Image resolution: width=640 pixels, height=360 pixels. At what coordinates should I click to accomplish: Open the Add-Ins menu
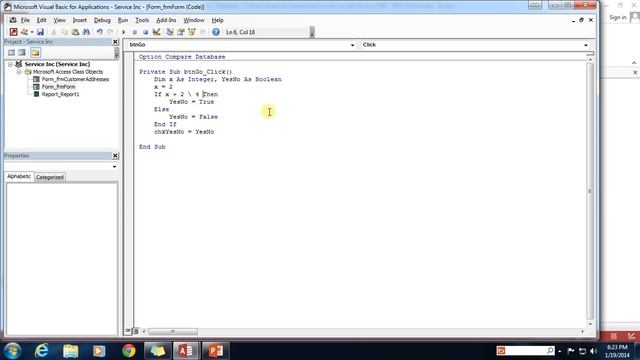[x=166, y=20]
